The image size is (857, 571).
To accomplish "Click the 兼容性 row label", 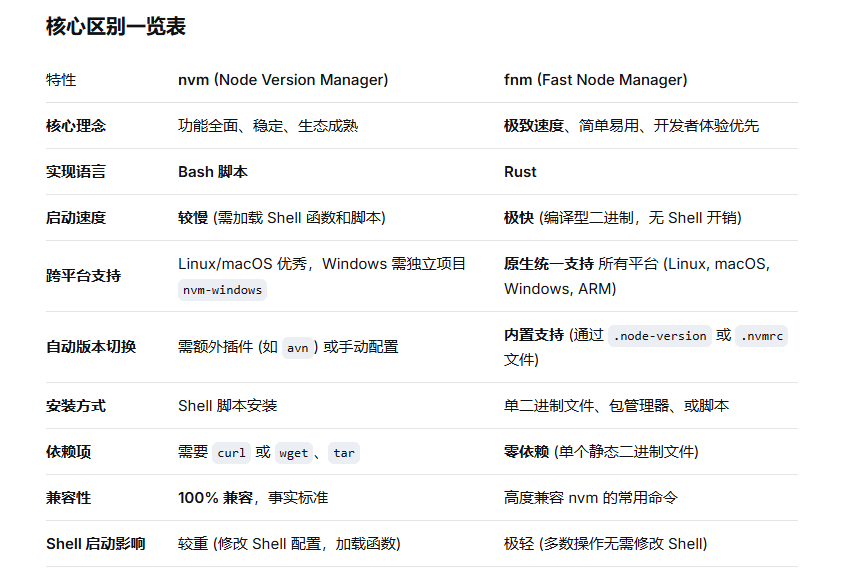I will (x=68, y=497).
